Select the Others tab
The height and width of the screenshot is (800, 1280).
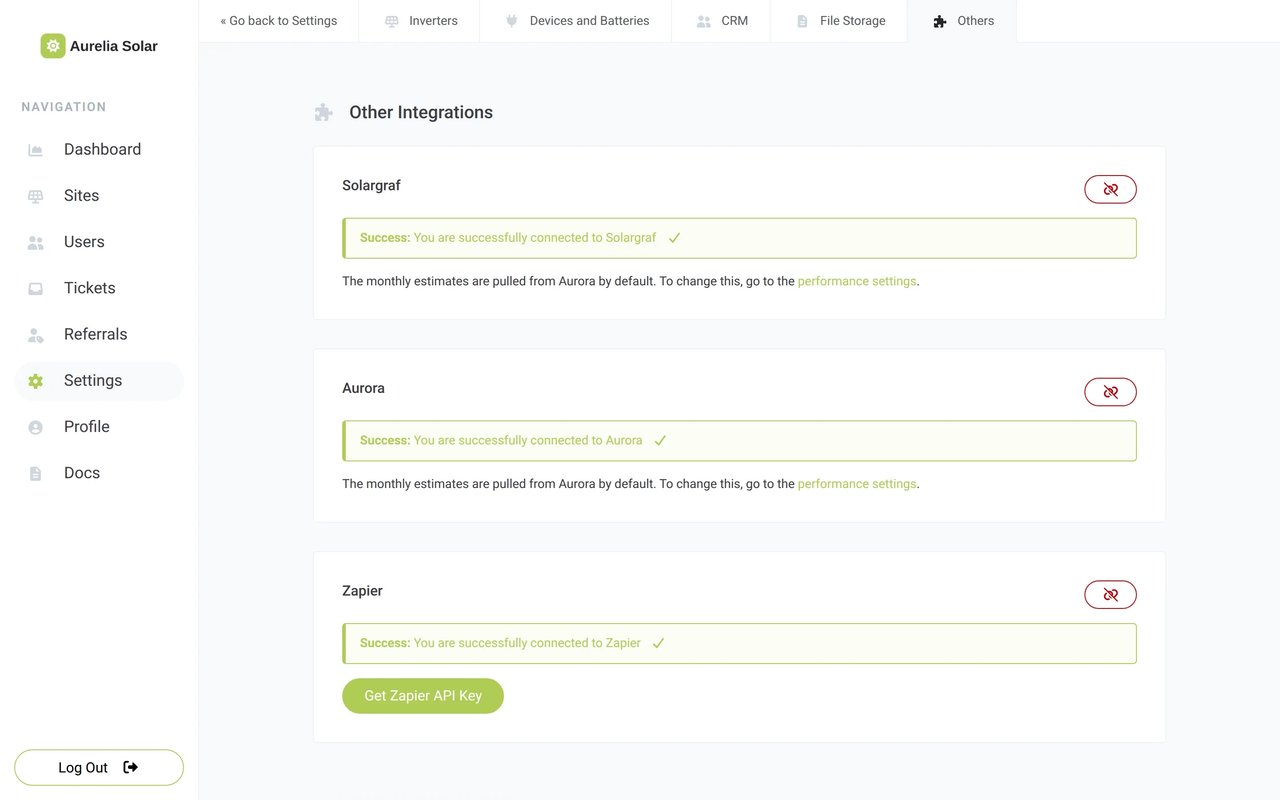[x=962, y=21]
